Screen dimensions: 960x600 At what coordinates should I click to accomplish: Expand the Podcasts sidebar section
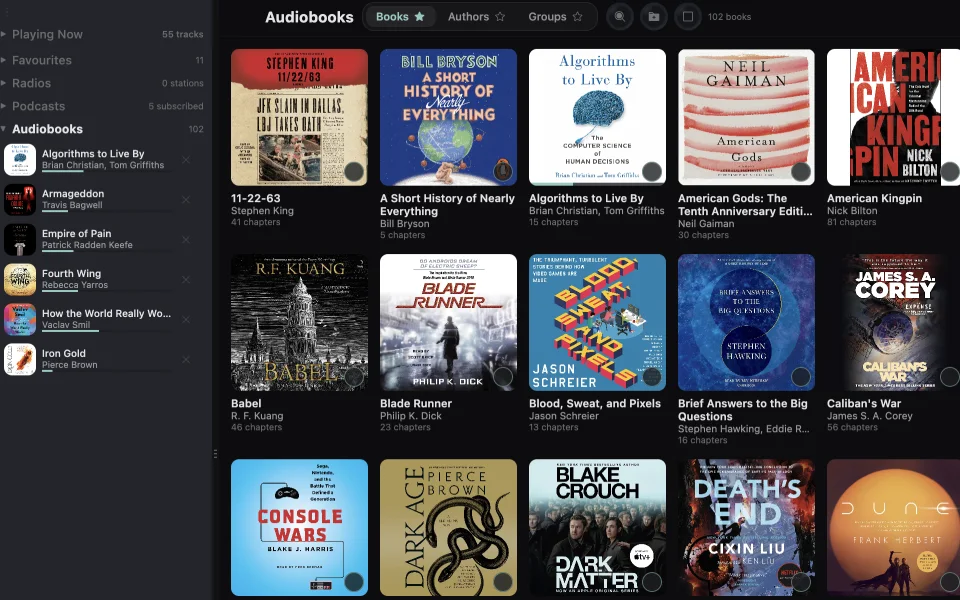pos(4,106)
